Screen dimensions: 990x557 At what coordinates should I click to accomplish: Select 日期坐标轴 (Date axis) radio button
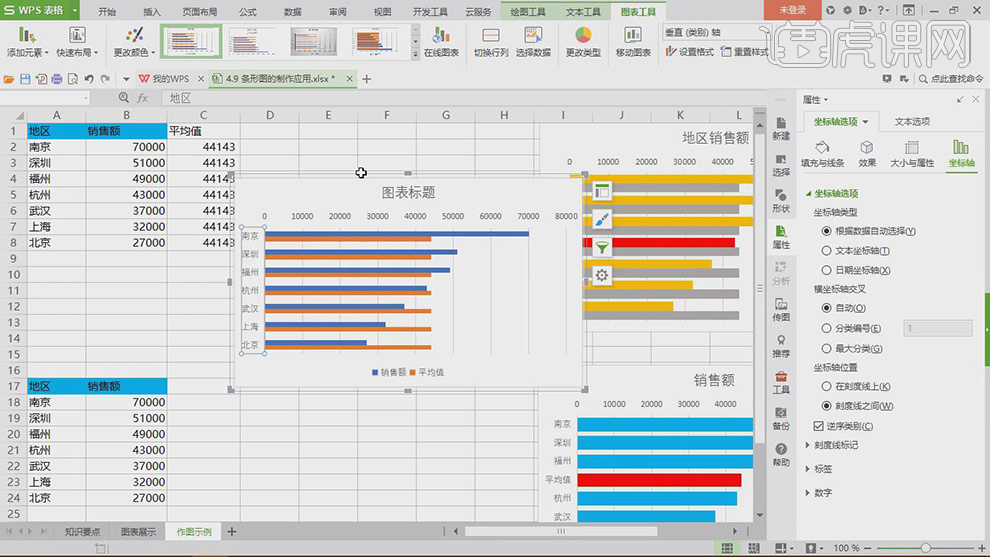[x=826, y=270]
